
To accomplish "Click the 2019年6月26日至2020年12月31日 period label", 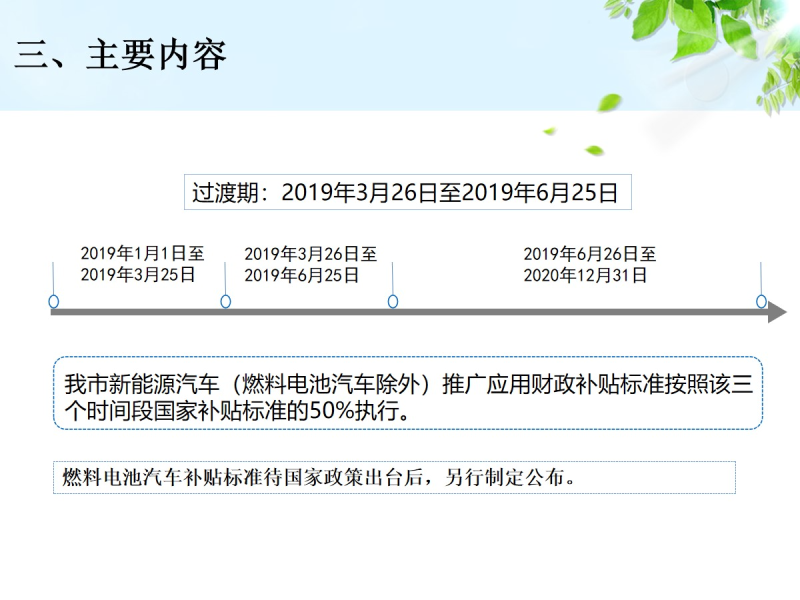I will tap(589, 264).
